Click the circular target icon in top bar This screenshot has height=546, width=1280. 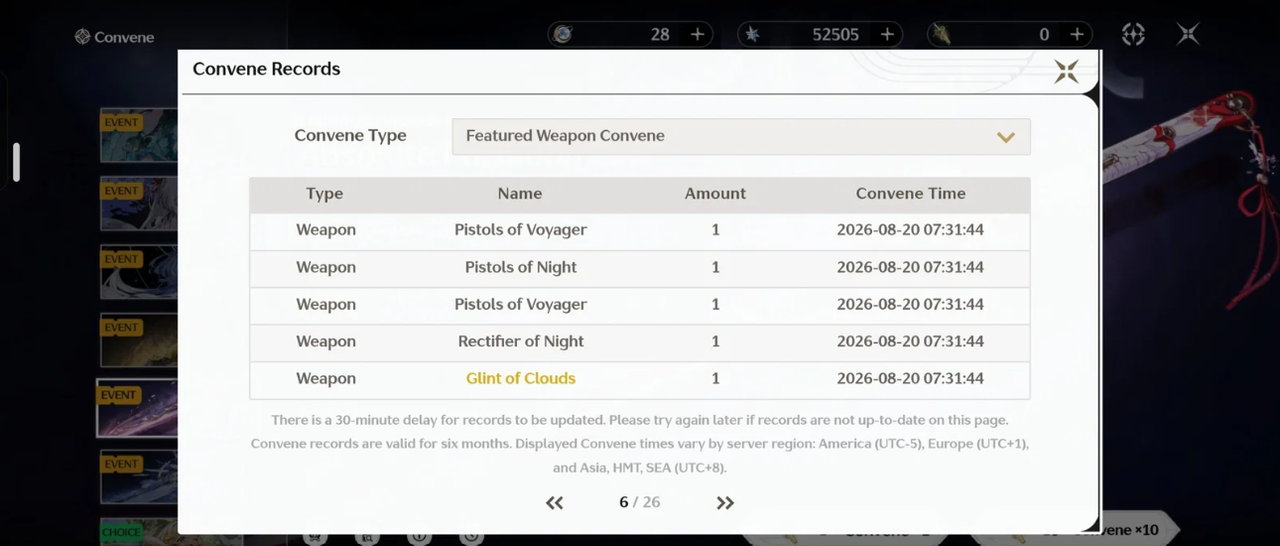click(1133, 34)
